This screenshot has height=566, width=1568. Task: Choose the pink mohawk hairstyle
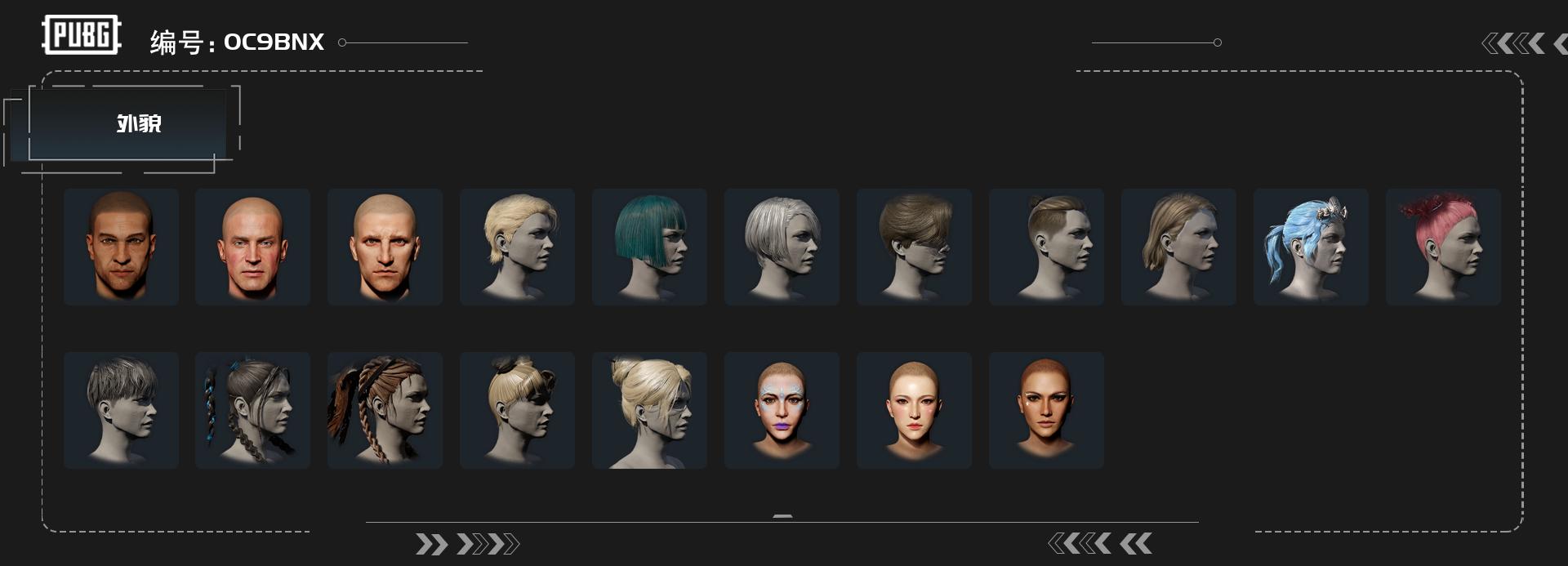coord(1443,247)
